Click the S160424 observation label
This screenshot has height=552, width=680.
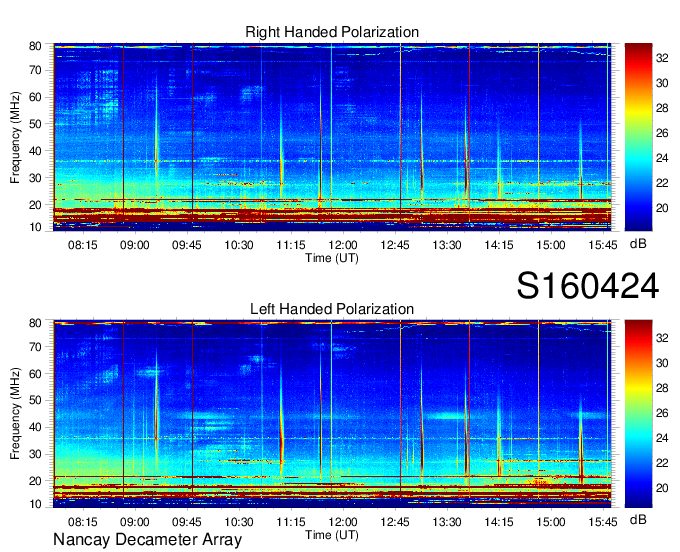pyautogui.click(x=588, y=286)
